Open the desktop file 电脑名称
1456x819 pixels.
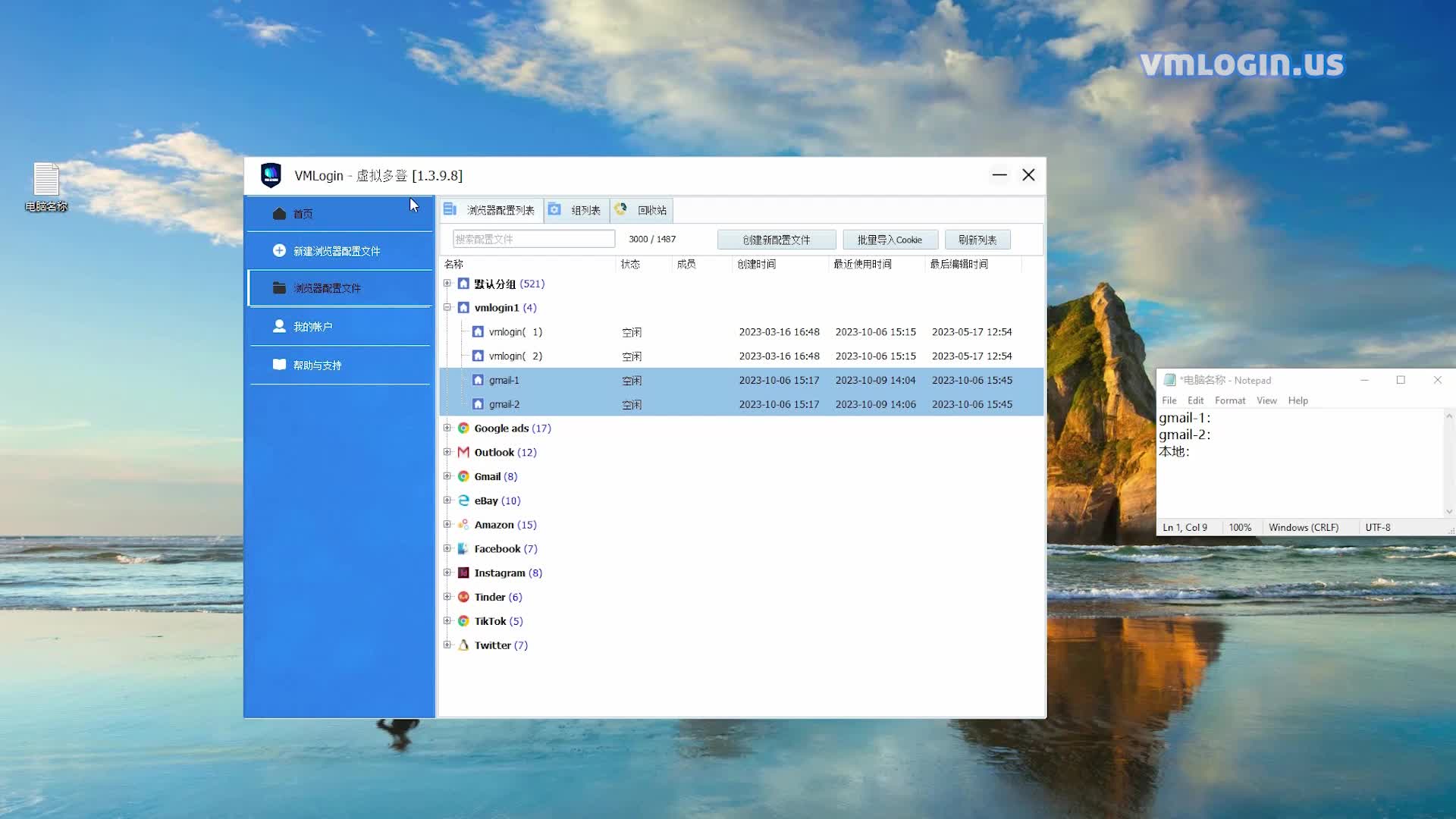[x=46, y=187]
